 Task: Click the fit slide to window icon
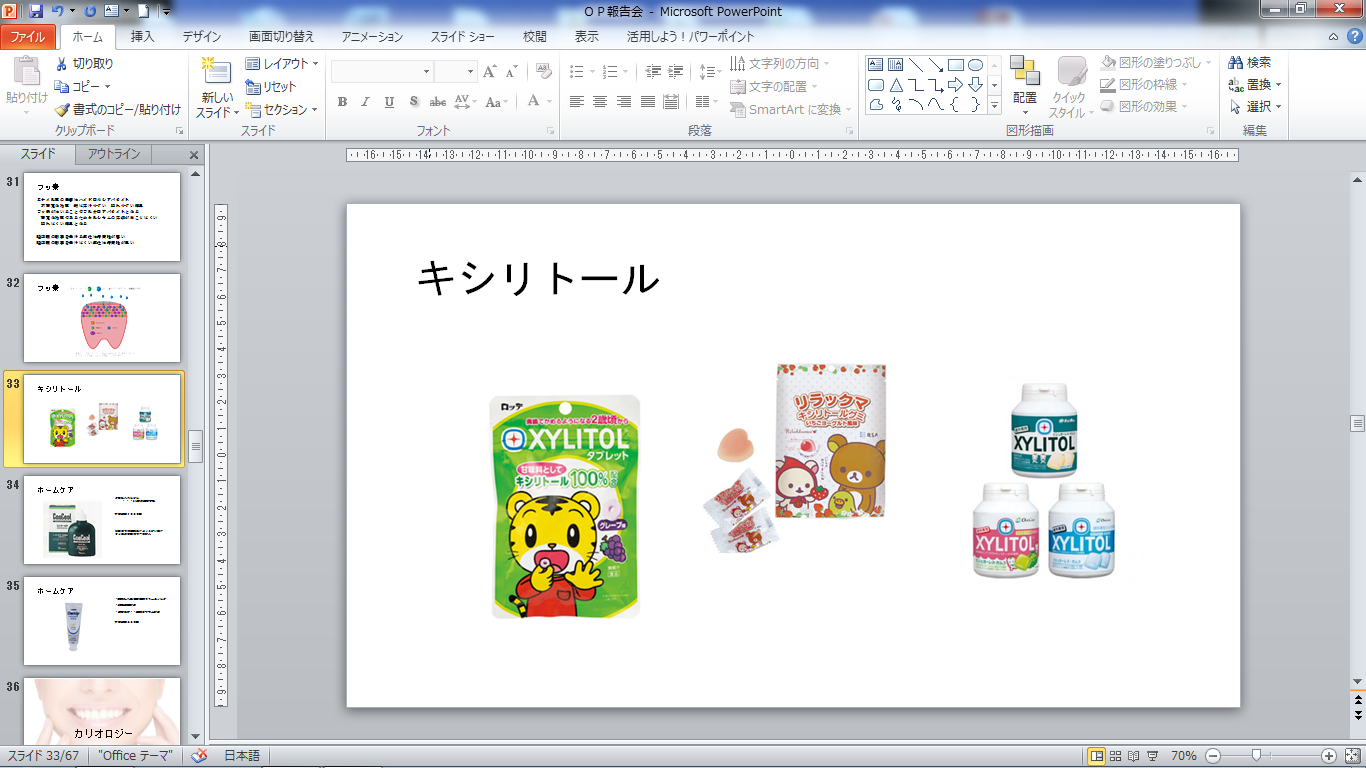[1351, 756]
